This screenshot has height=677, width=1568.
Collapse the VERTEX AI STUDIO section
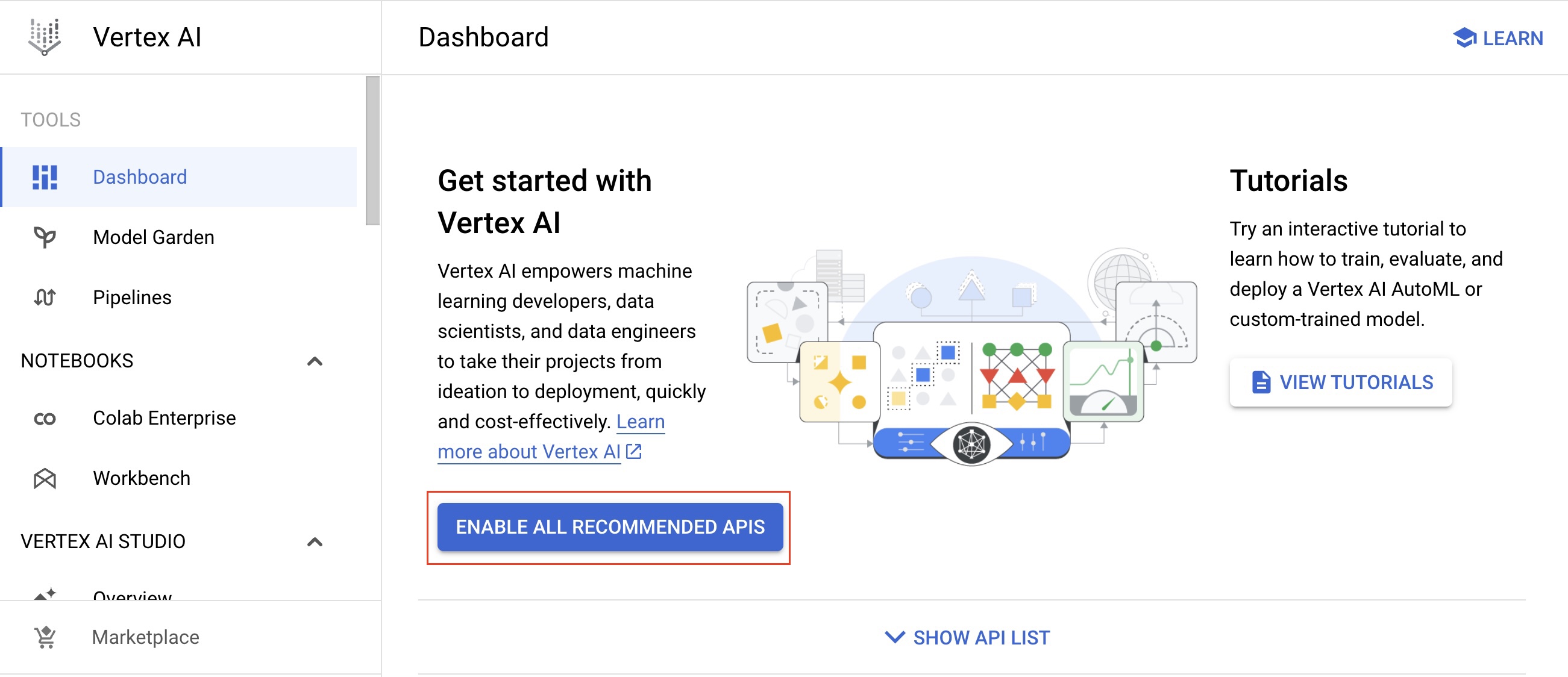pos(316,541)
